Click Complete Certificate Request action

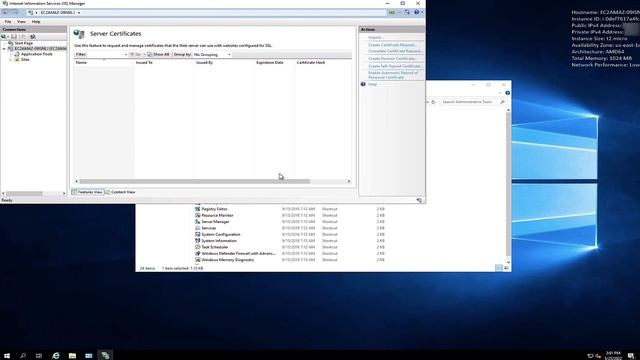[x=395, y=51]
